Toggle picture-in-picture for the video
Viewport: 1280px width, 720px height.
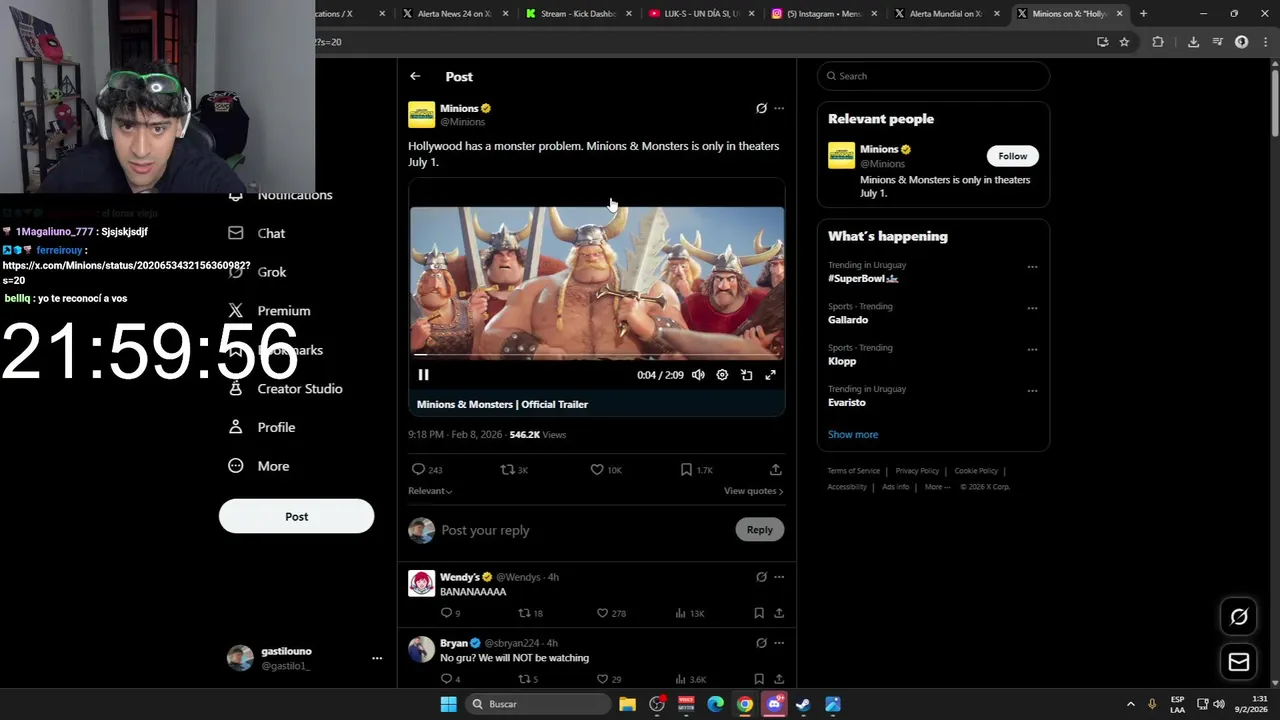[746, 375]
